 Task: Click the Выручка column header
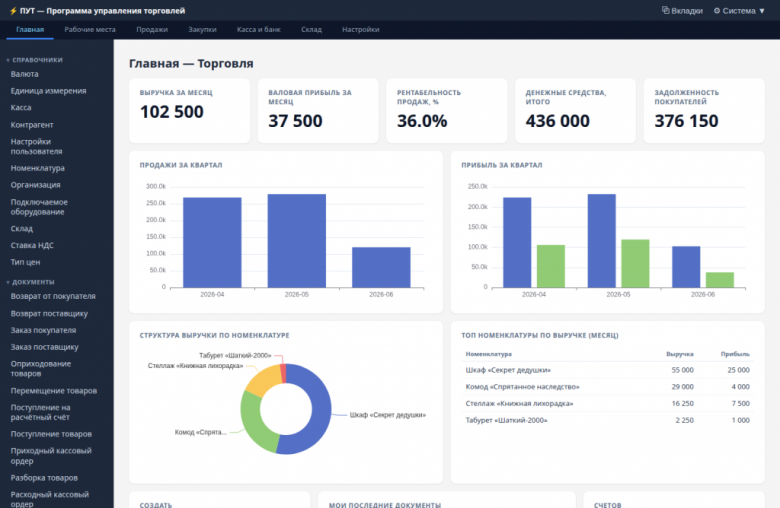[680, 354]
